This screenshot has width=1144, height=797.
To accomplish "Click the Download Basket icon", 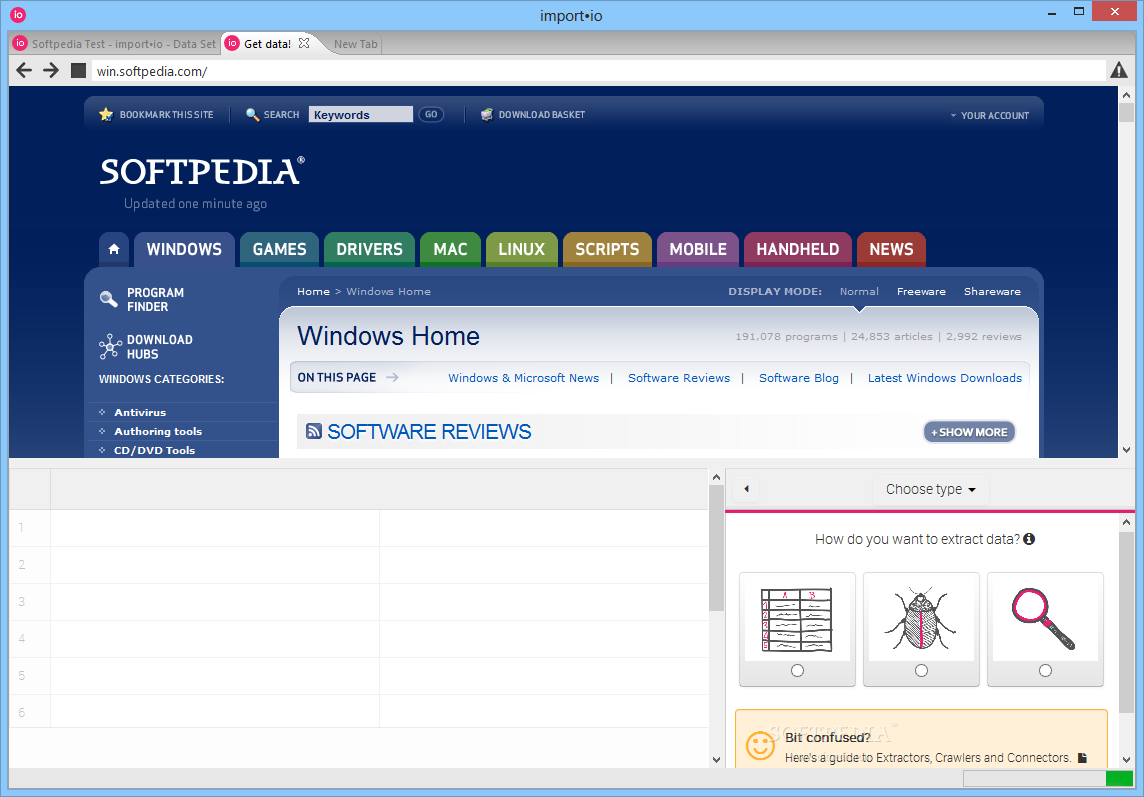I will click(x=487, y=115).
